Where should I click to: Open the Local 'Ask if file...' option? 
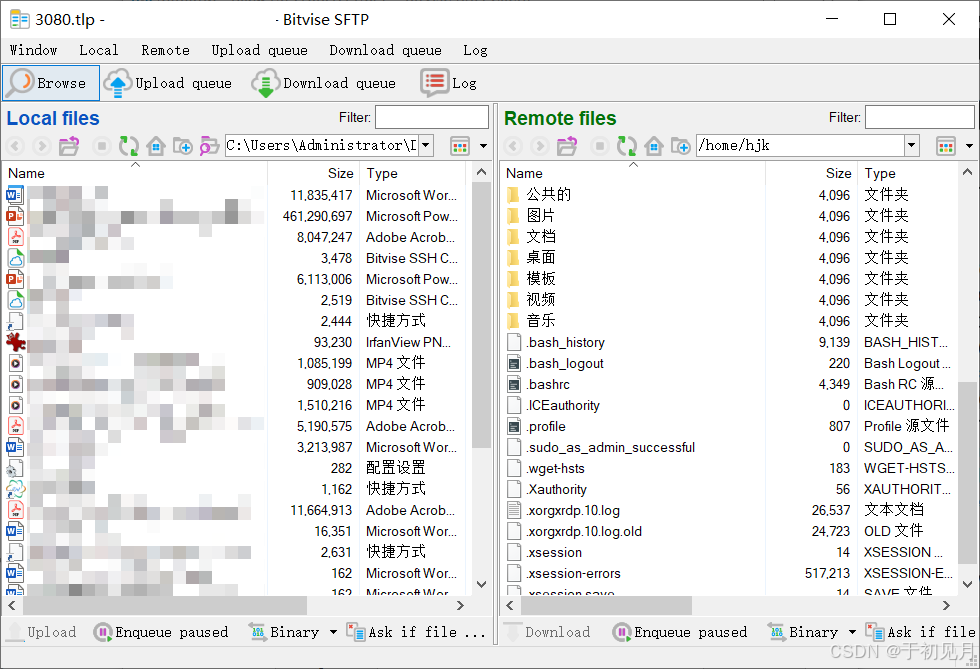pyautogui.click(x=416, y=632)
